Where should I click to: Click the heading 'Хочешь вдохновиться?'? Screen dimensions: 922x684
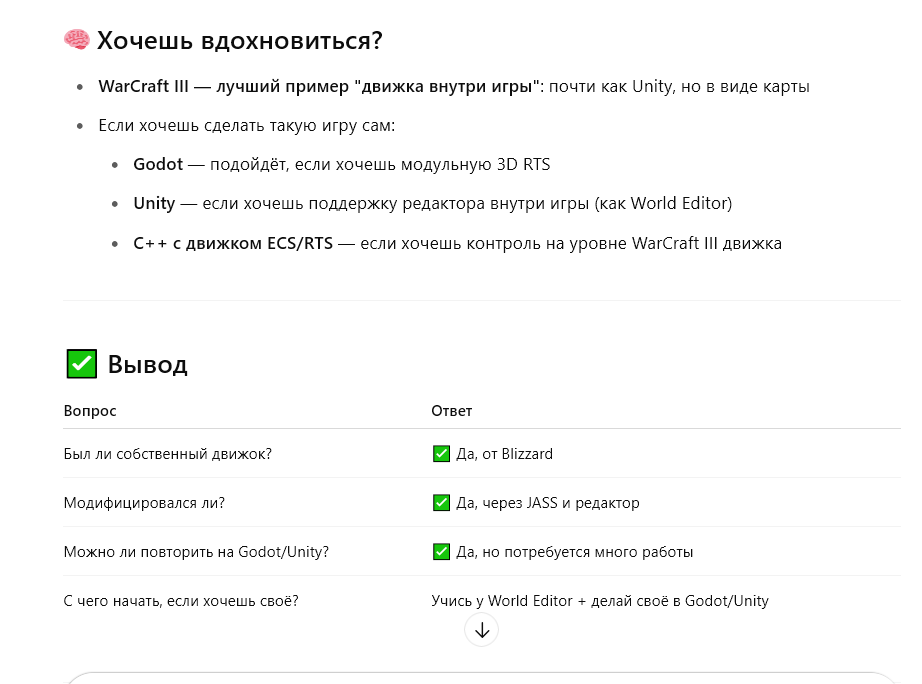pyautogui.click(x=239, y=41)
